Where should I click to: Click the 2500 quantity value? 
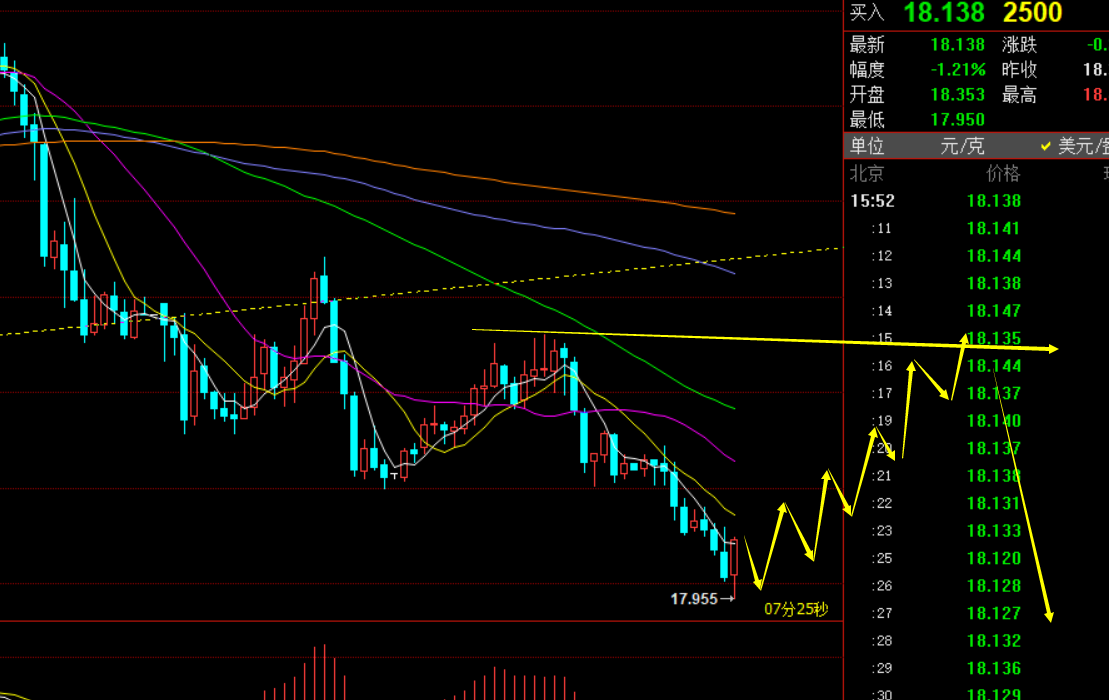point(1032,13)
